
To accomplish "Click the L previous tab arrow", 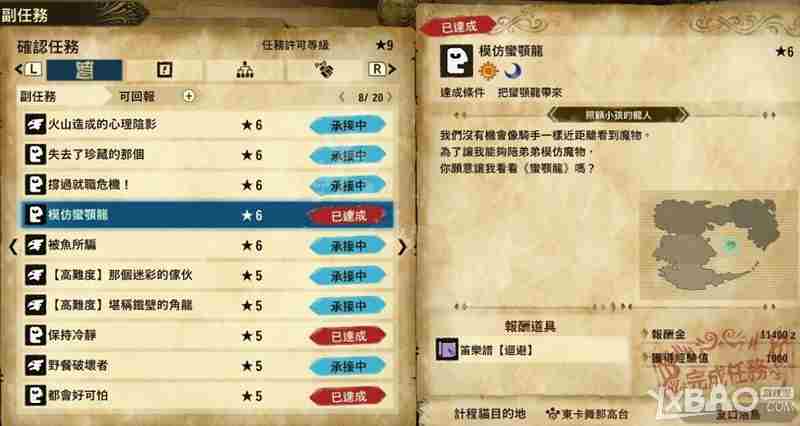I will click(28, 69).
